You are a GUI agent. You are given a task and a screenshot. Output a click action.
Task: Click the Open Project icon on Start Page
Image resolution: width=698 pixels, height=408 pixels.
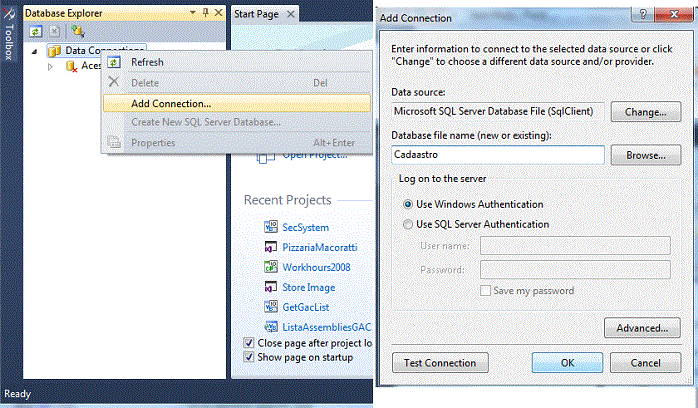coord(265,157)
